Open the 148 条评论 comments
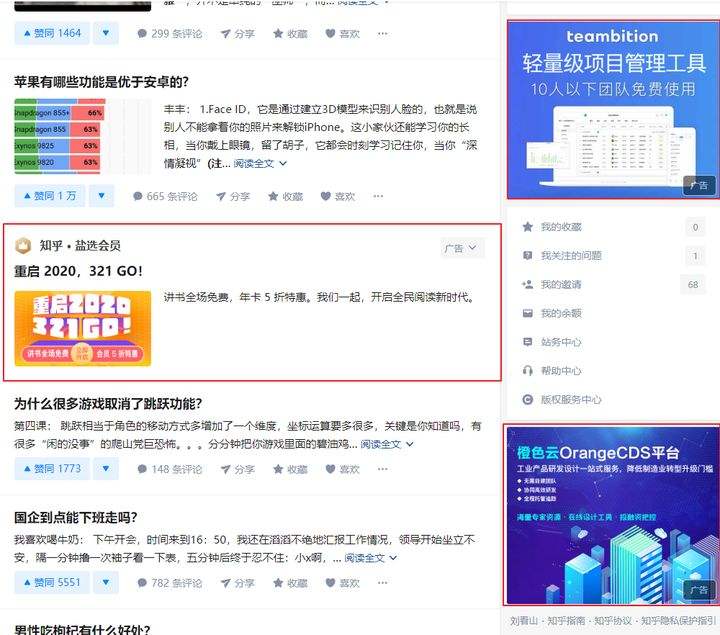The height and width of the screenshot is (635, 720). tap(169, 469)
